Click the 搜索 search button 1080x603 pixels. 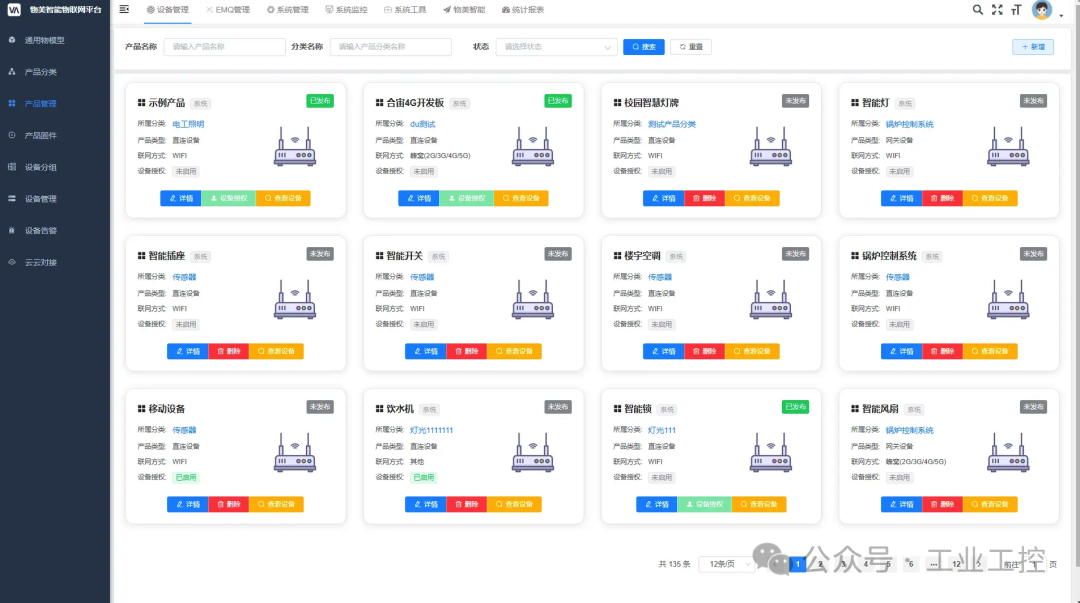click(643, 46)
